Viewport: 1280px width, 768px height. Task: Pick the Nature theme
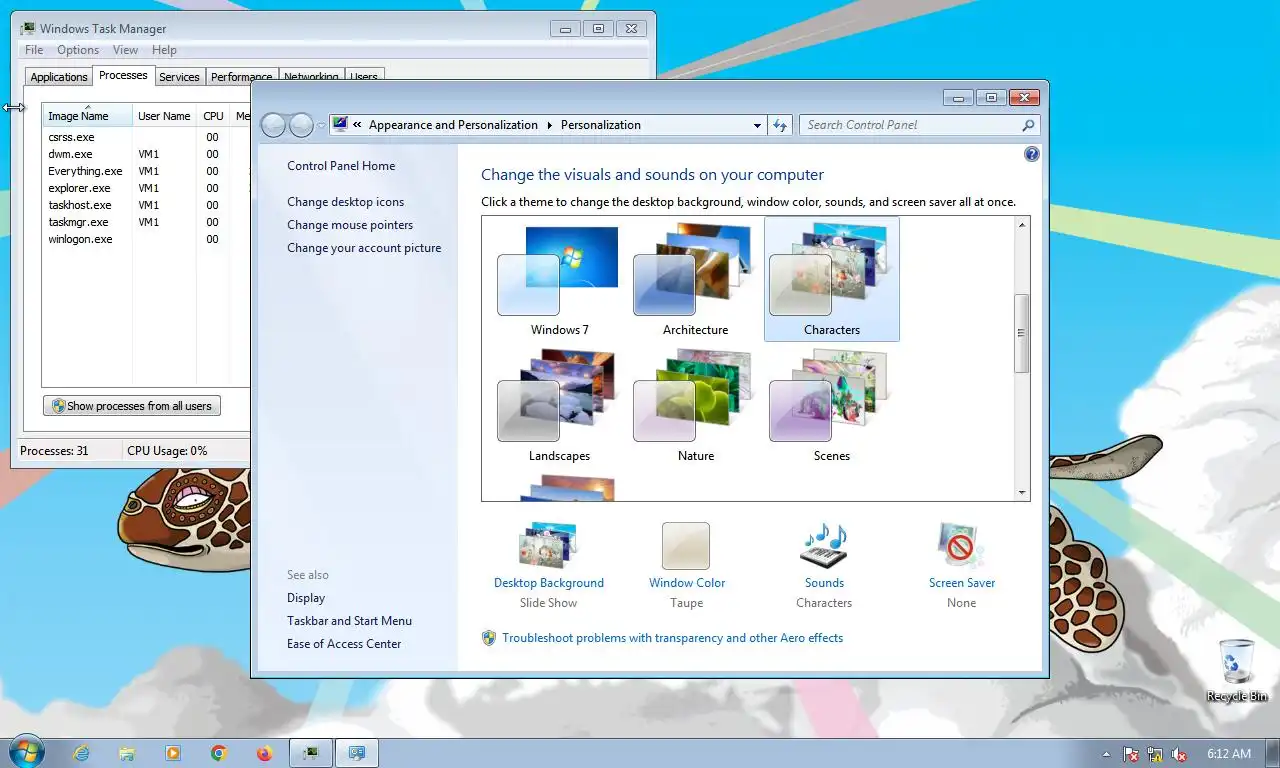[695, 406]
